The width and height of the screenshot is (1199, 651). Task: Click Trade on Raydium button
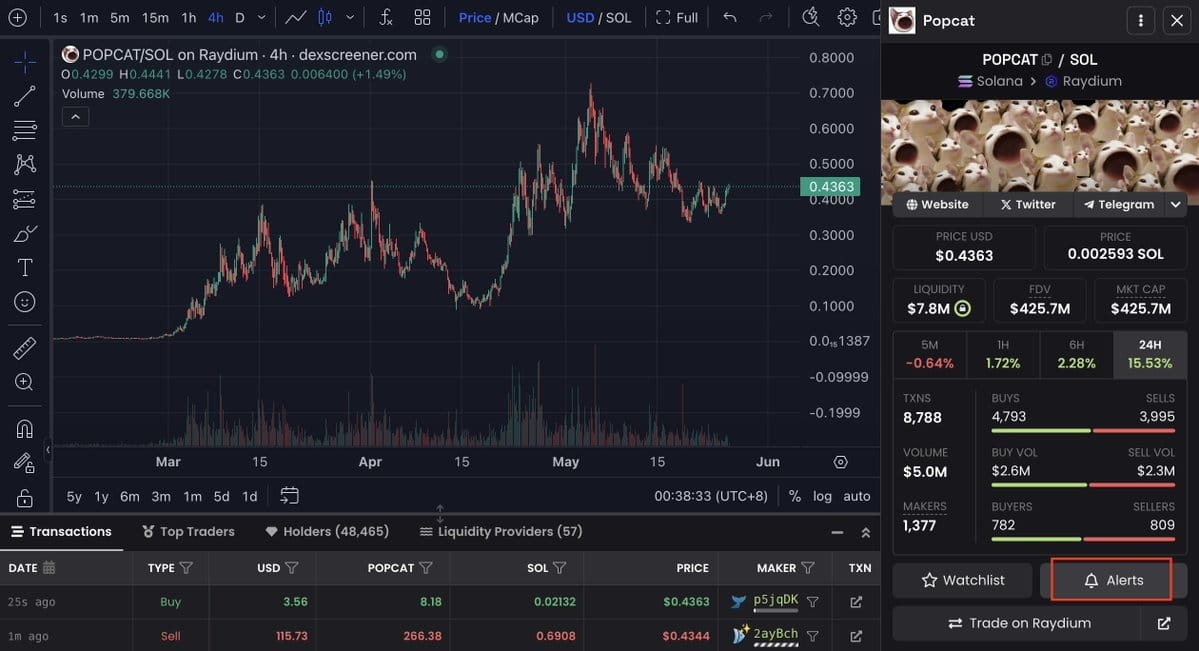point(1017,623)
